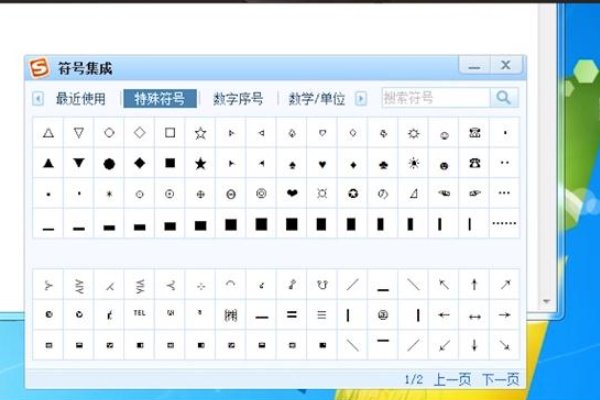Insert the upper-right diagonal arrow symbol
The width and height of the screenshot is (600, 400).
point(505,284)
